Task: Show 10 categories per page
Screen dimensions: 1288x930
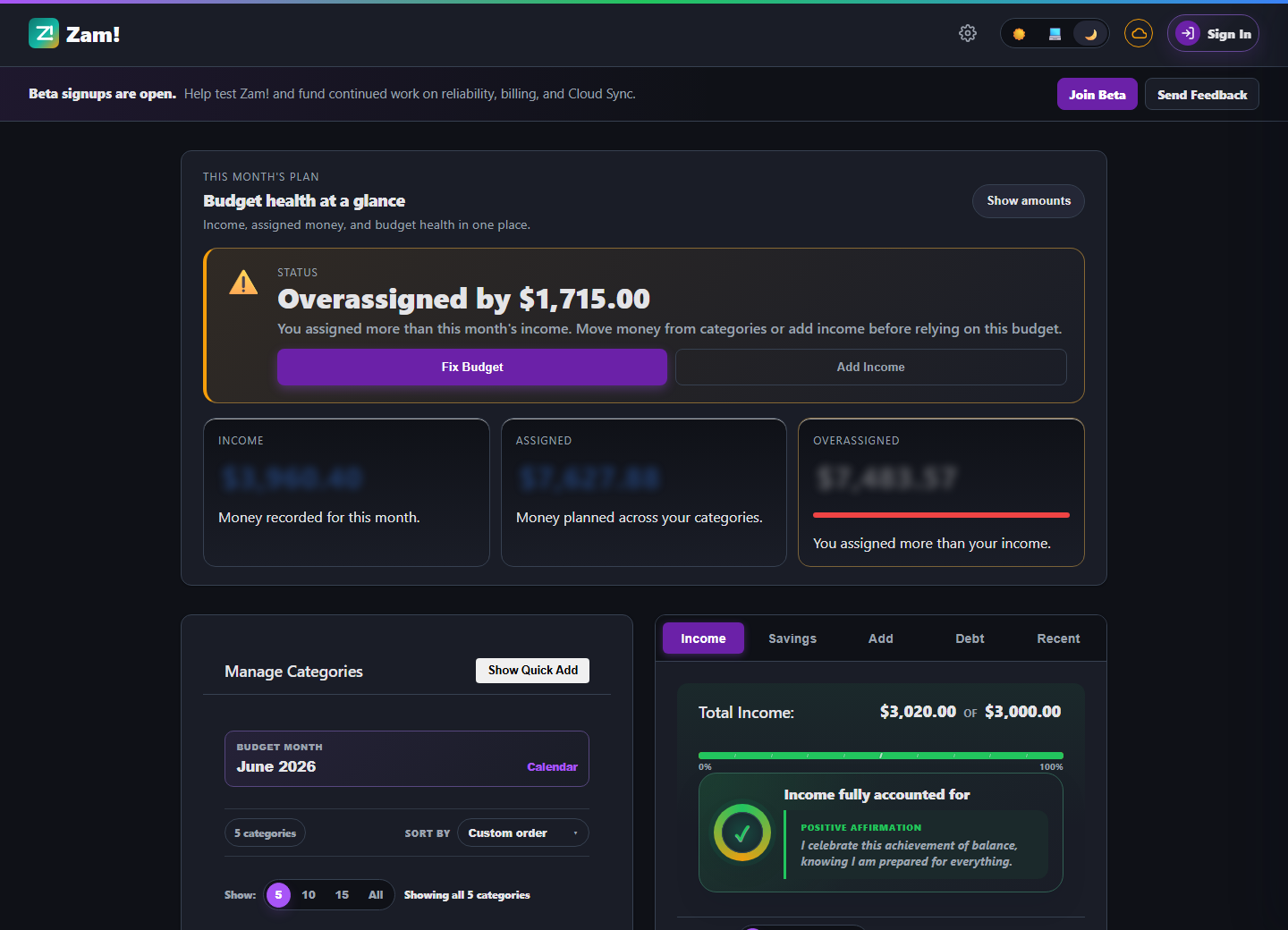Action: coord(309,895)
